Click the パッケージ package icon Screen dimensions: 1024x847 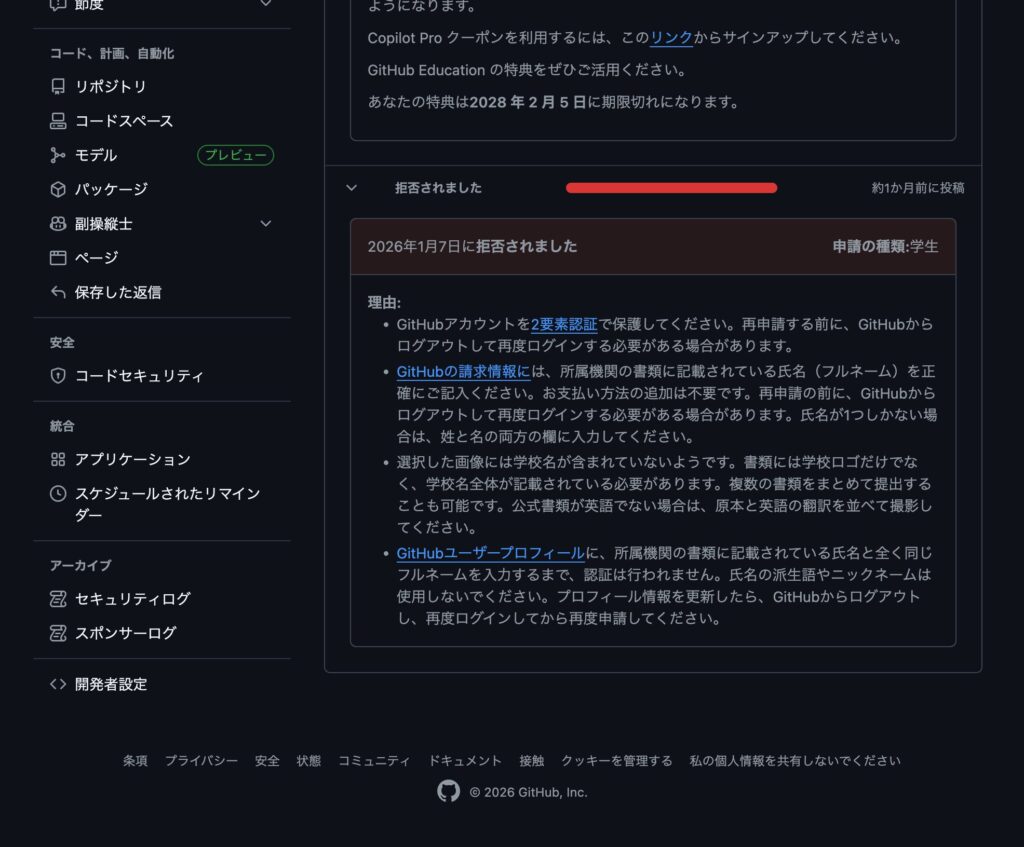tap(58, 189)
